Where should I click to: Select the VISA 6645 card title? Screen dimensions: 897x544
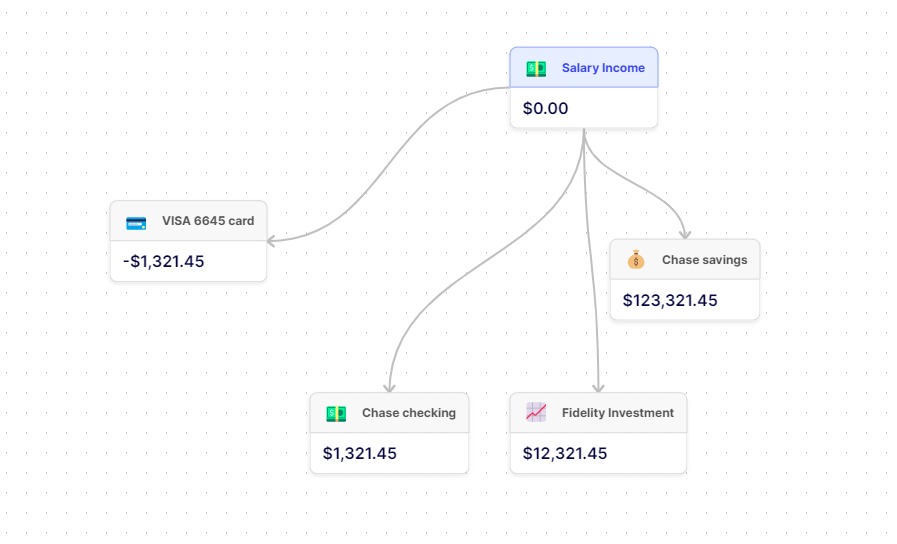(208, 221)
